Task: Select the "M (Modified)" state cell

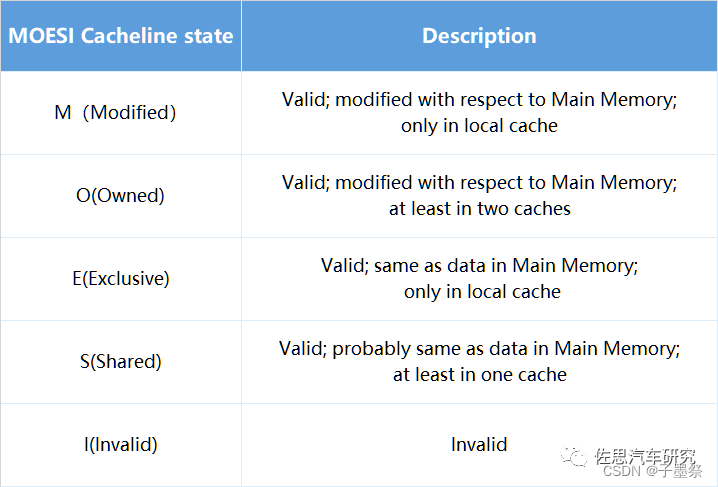Action: [115, 112]
